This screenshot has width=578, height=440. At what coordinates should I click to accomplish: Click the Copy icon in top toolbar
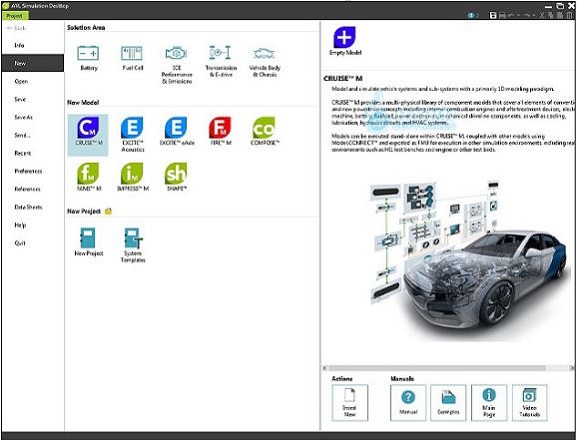point(551,15)
